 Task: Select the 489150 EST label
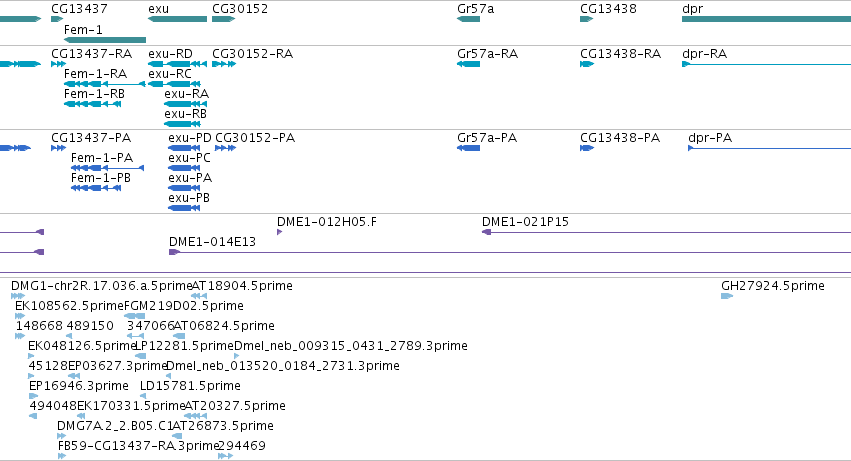click(90, 326)
